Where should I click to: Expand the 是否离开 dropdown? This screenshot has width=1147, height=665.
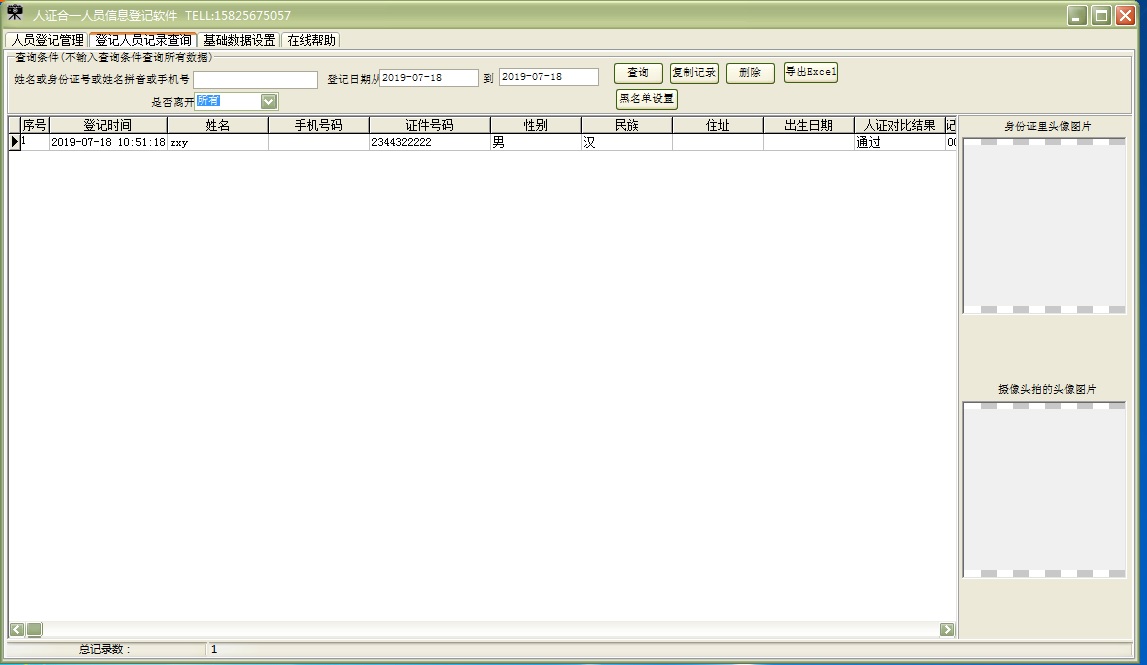tap(268, 101)
